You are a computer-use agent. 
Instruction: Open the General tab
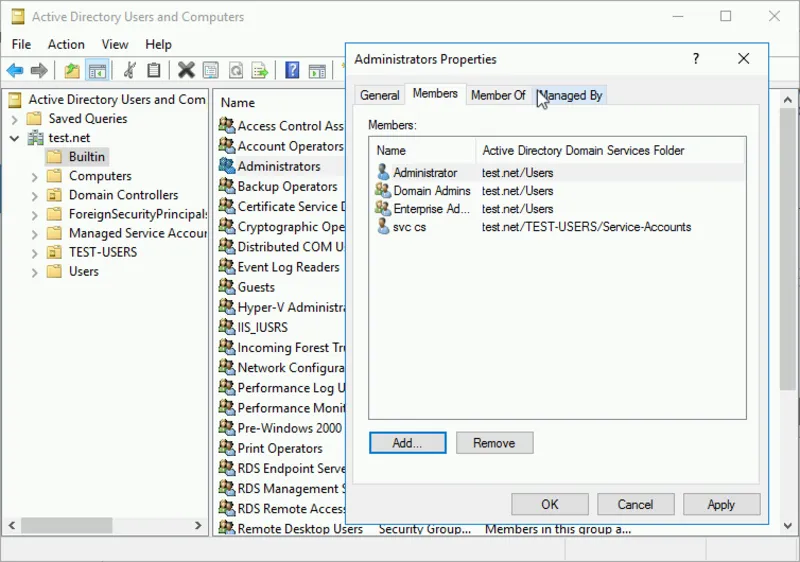point(380,95)
